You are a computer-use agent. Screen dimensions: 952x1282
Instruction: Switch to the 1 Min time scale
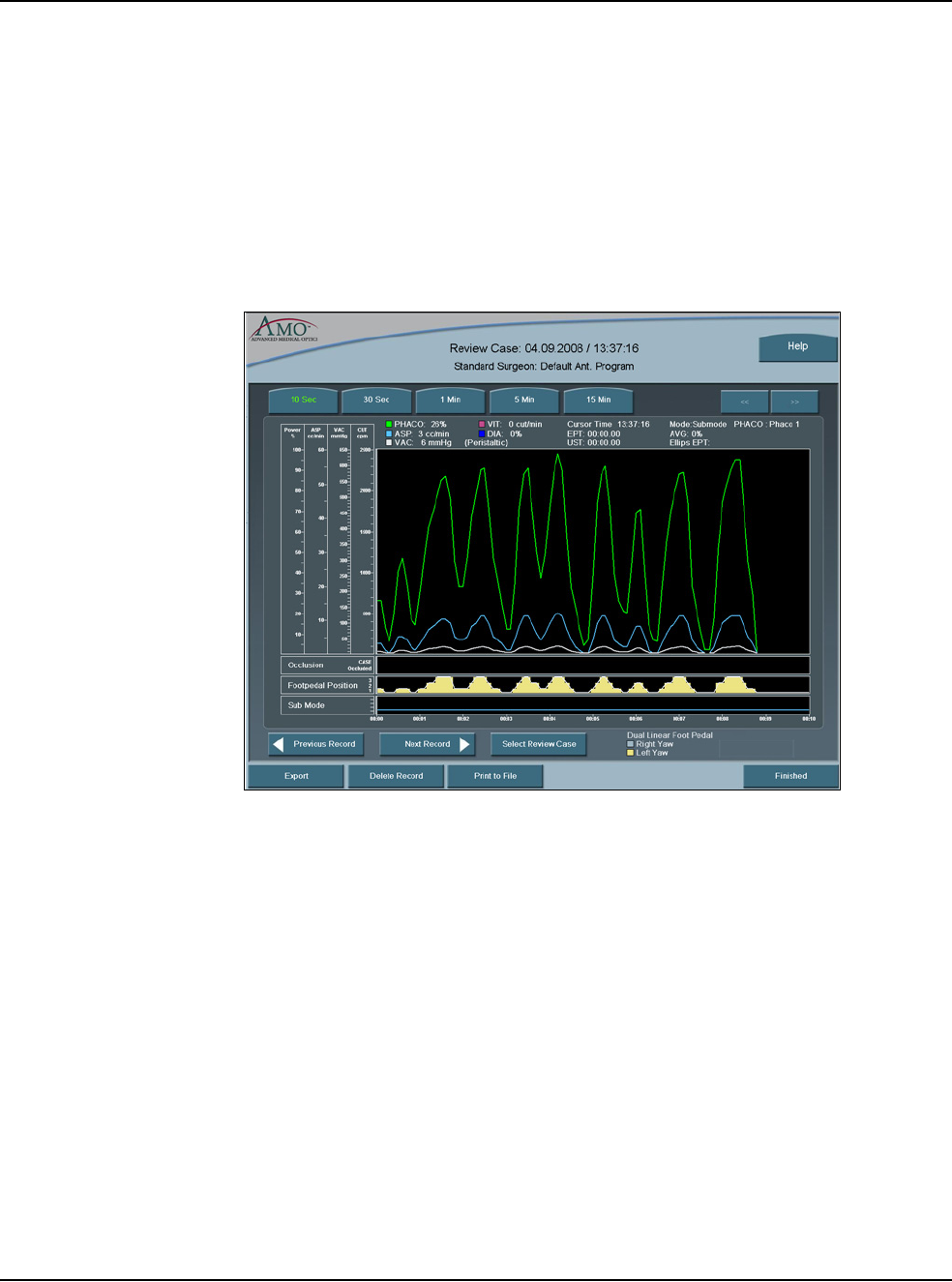coord(450,401)
